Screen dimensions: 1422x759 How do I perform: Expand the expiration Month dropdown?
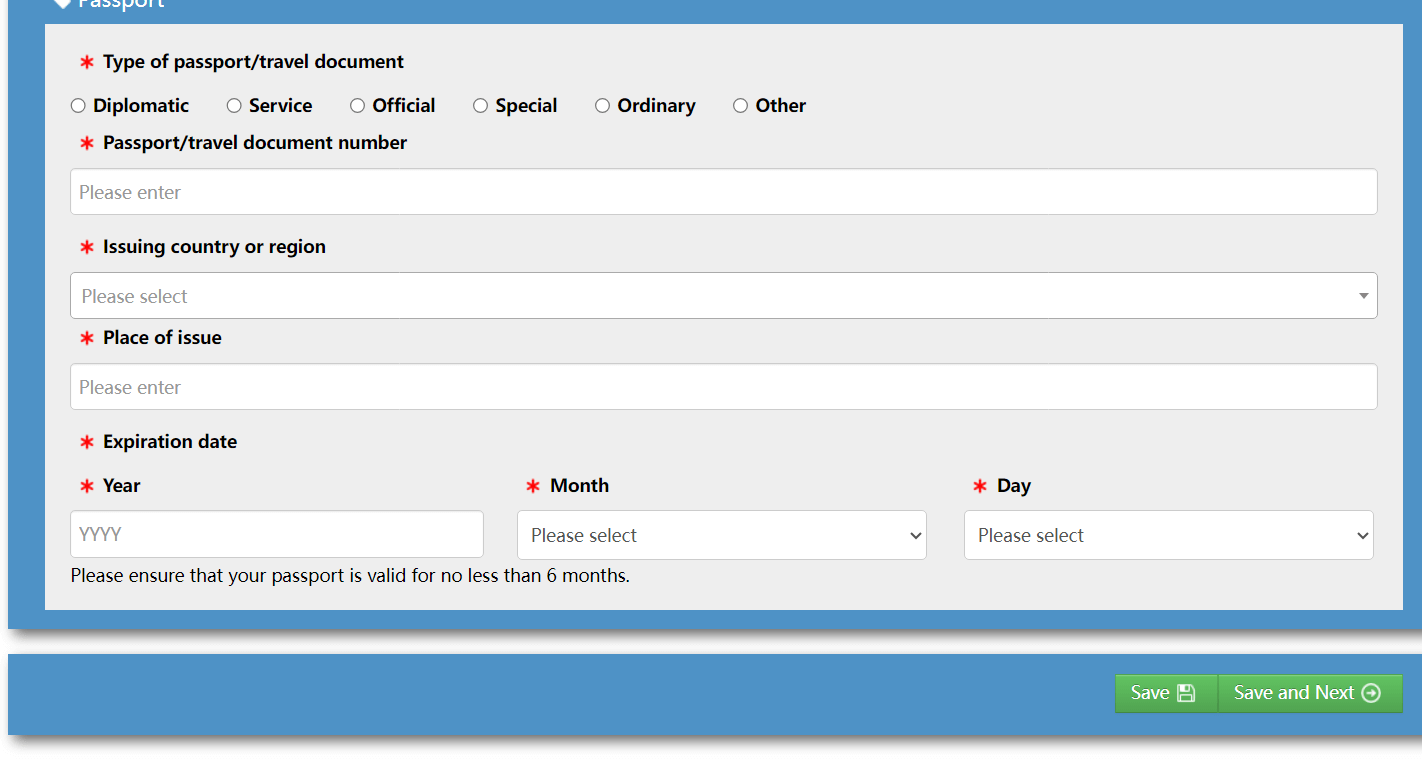click(x=721, y=535)
